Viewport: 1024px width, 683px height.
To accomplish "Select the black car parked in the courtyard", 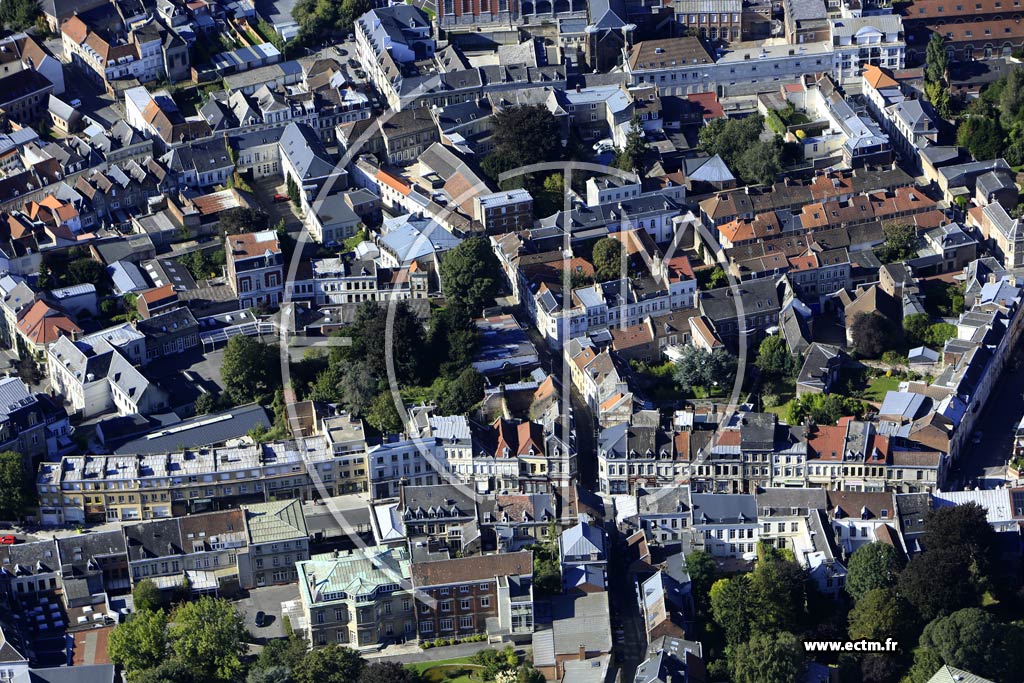I will [261, 618].
